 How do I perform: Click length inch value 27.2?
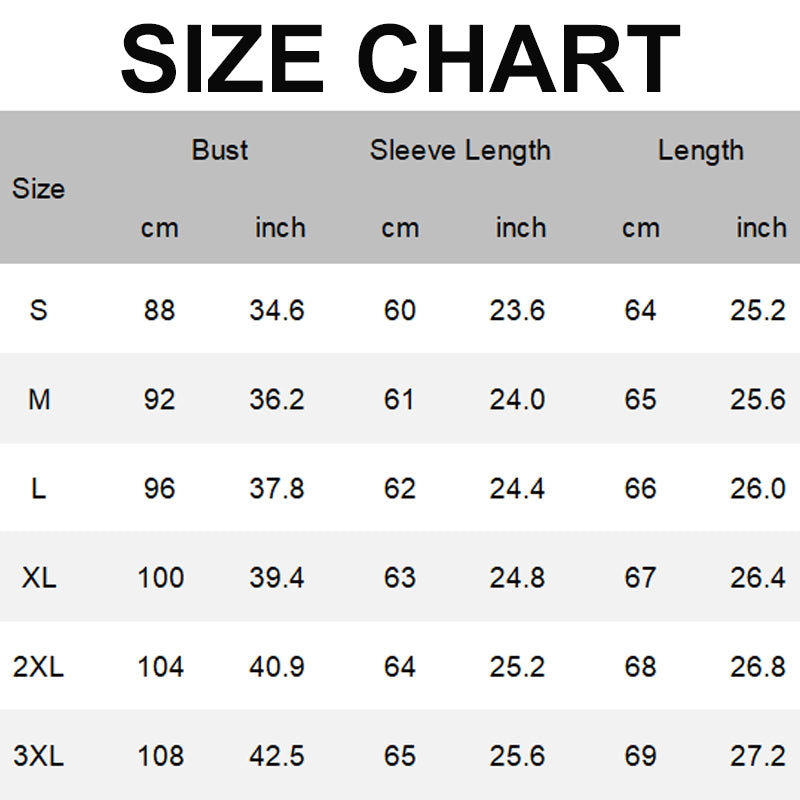click(x=758, y=756)
